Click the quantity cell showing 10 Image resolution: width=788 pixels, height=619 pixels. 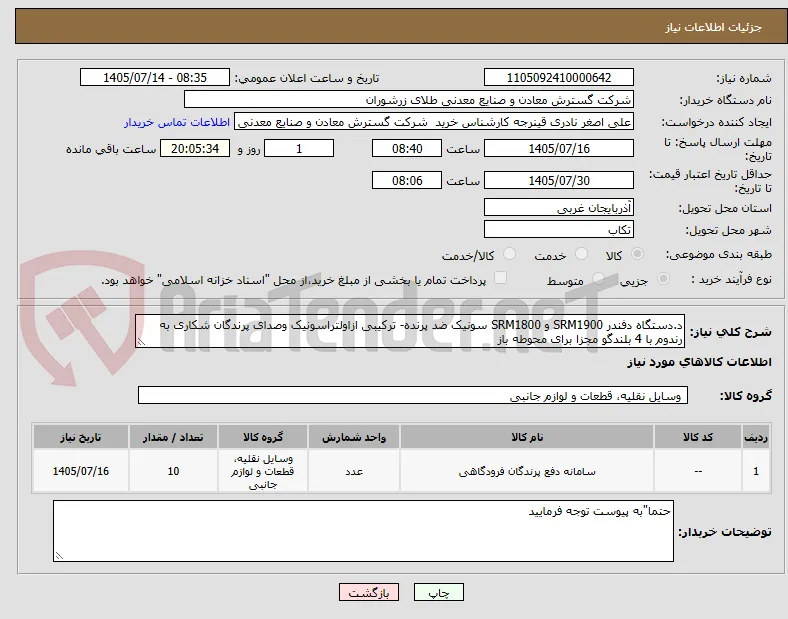coord(173,471)
